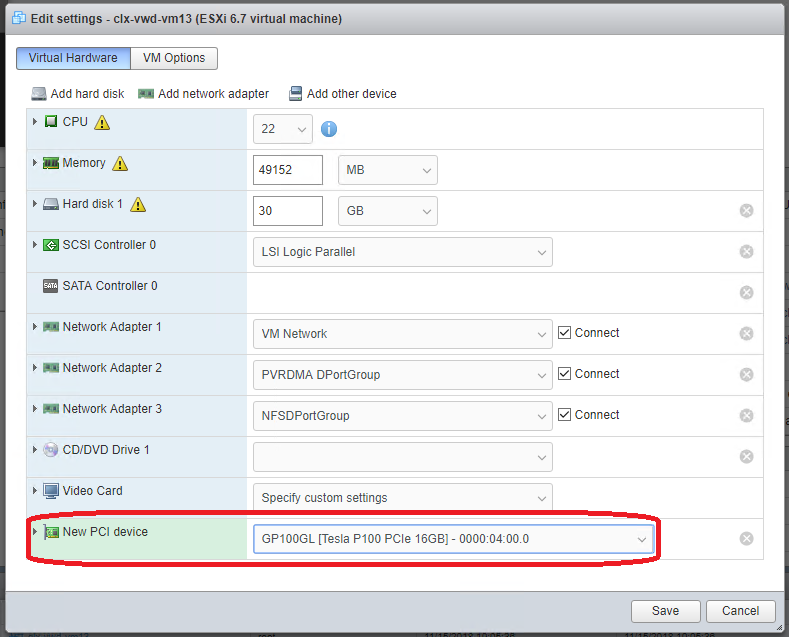This screenshot has height=637, width=789.
Task: Grab the dialog resize grip corner
Action: [779, 627]
